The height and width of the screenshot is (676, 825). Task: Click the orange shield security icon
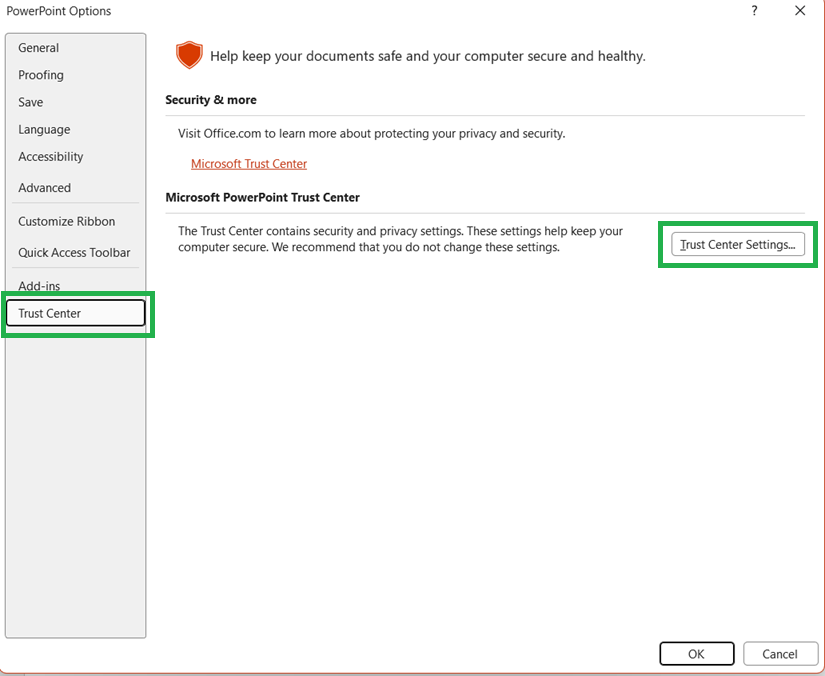[x=189, y=55]
